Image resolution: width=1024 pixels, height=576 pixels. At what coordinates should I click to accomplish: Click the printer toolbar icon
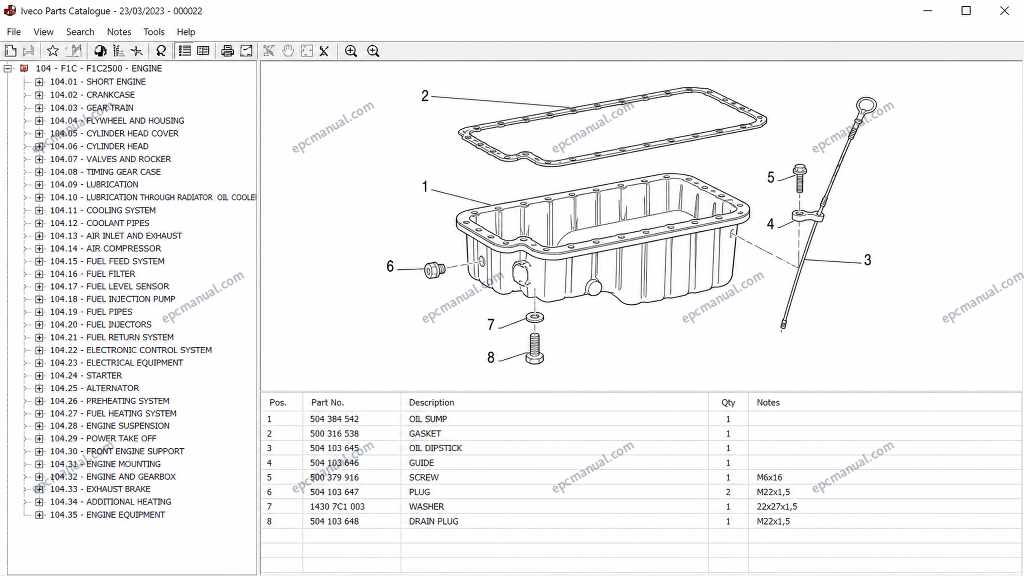pos(227,51)
